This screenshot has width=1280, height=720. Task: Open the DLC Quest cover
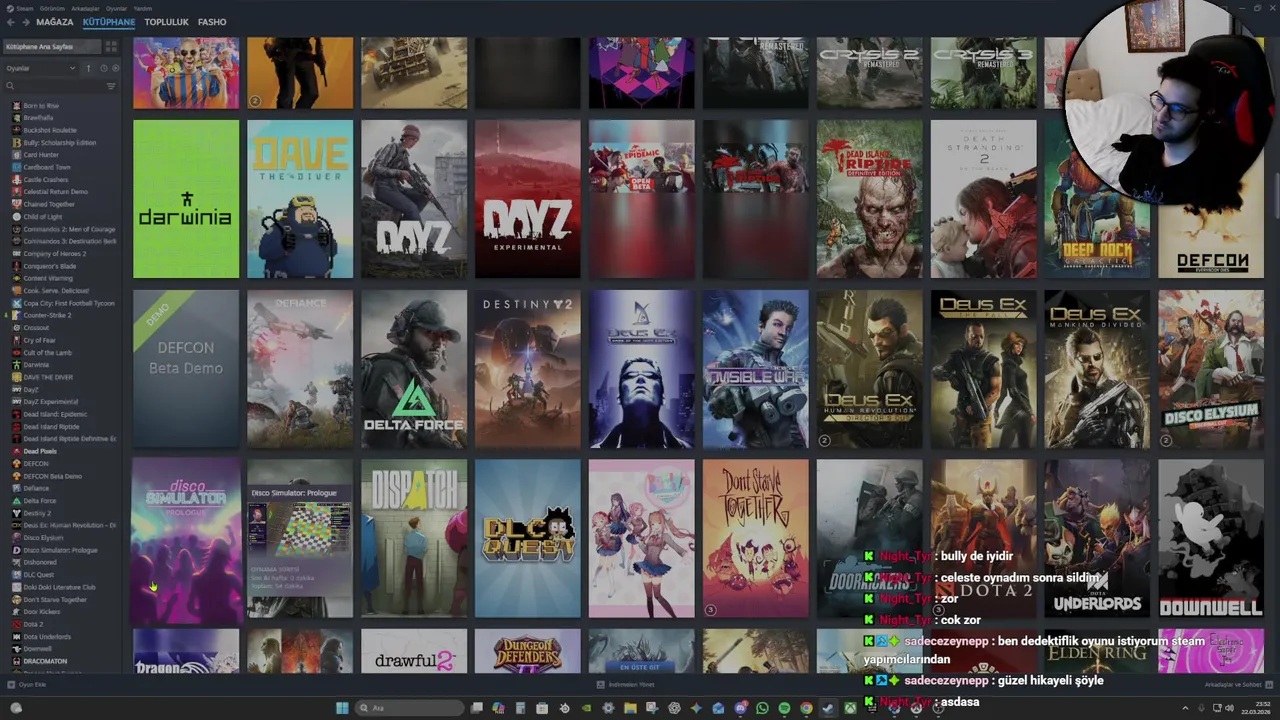(x=528, y=539)
